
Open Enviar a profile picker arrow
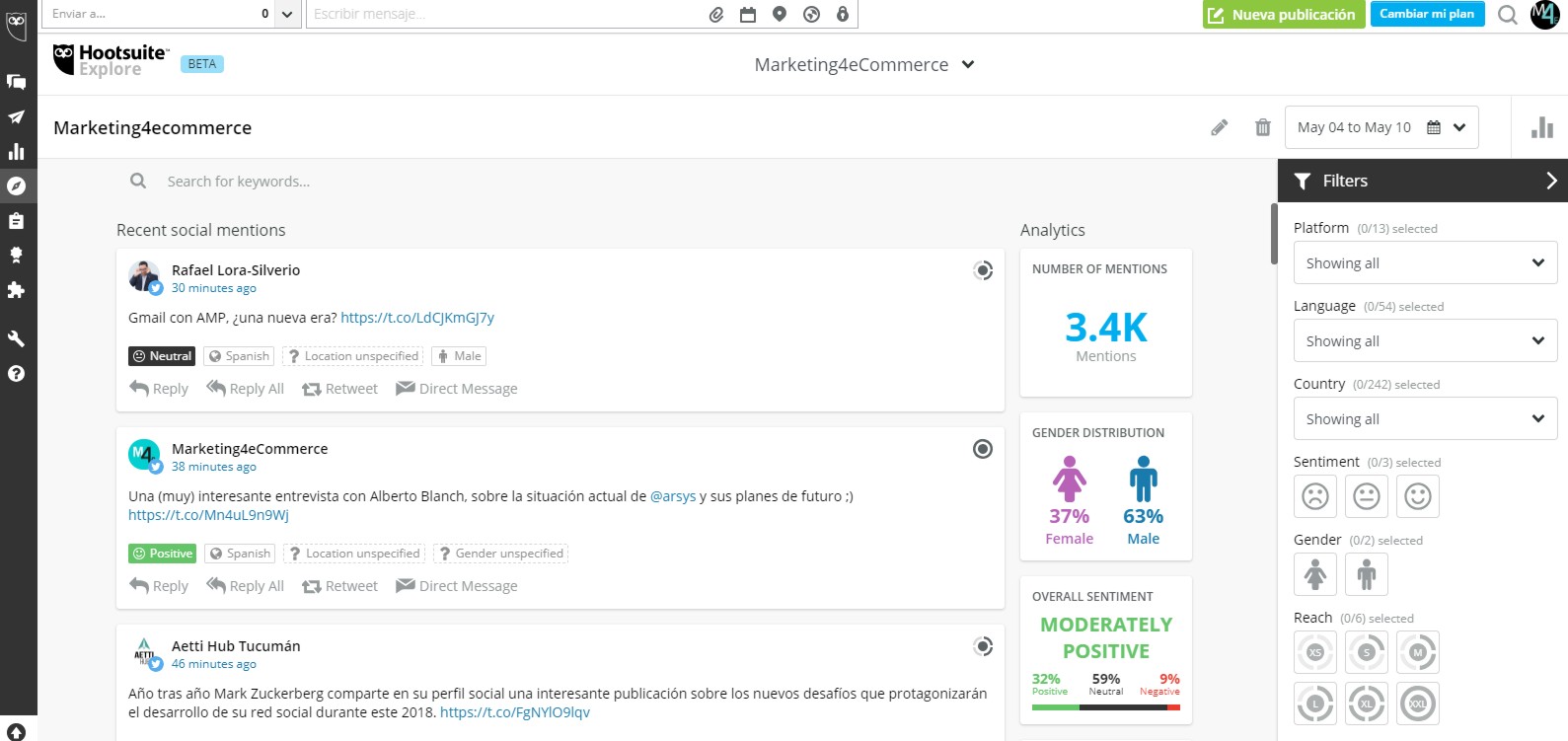pos(287,14)
